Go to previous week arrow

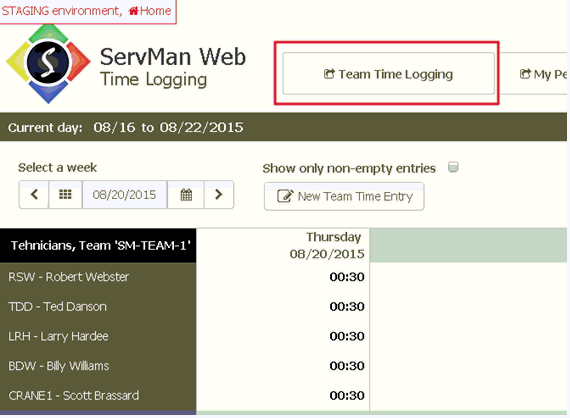[34, 194]
